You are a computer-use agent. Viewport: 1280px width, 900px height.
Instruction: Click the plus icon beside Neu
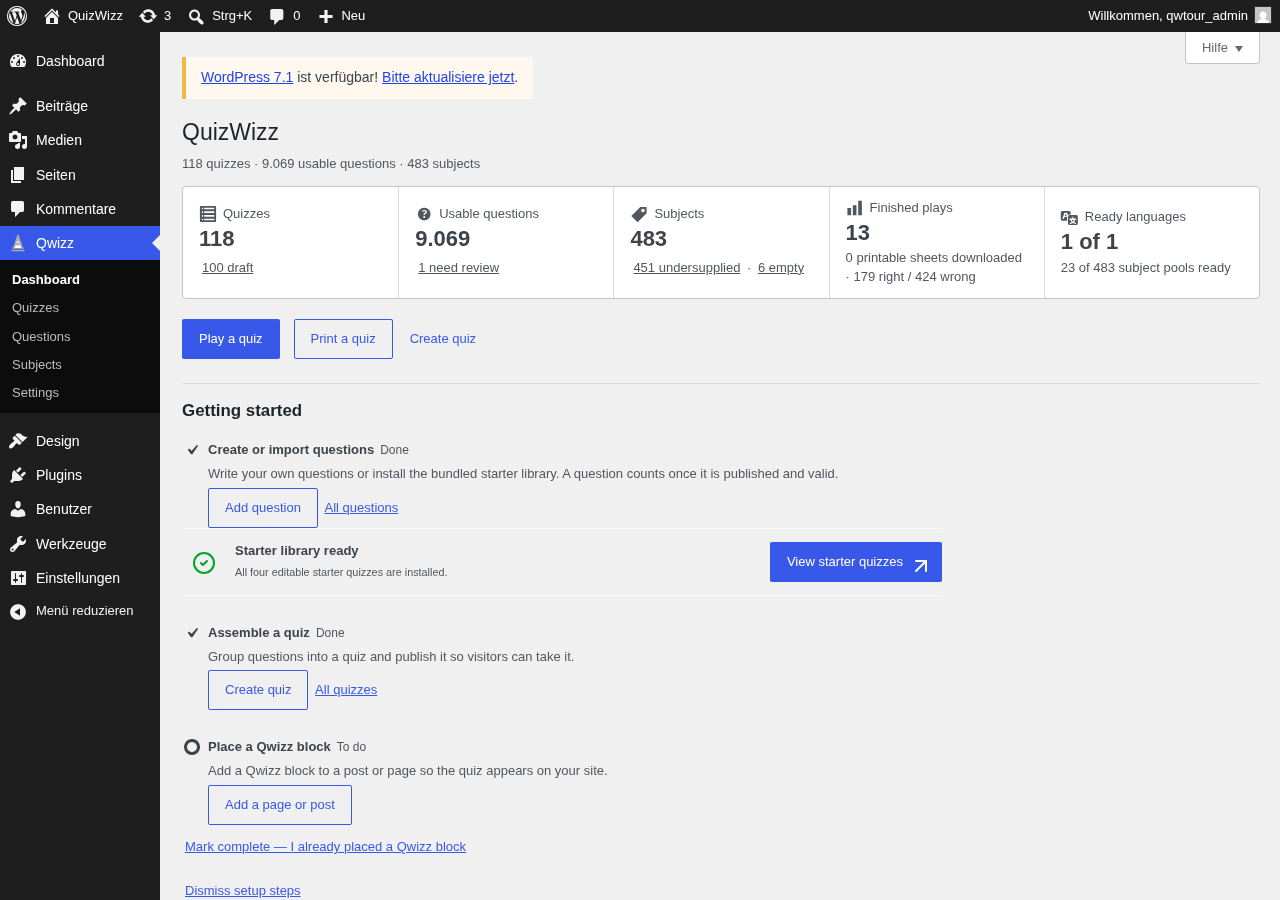[326, 16]
